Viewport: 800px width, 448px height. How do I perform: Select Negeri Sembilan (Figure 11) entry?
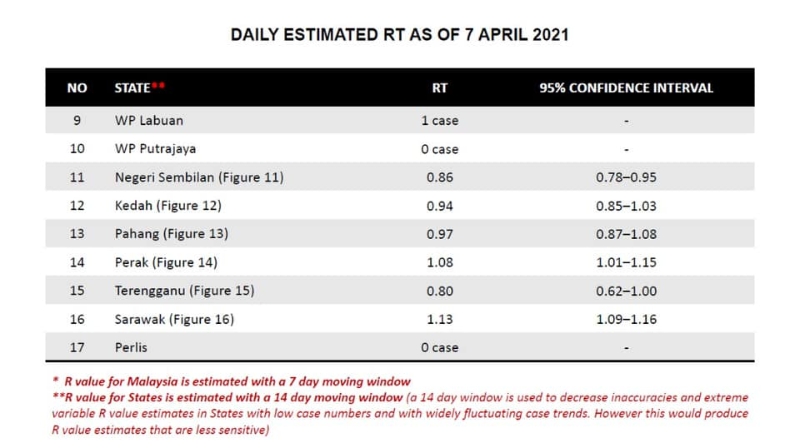pyautogui.click(x=199, y=177)
